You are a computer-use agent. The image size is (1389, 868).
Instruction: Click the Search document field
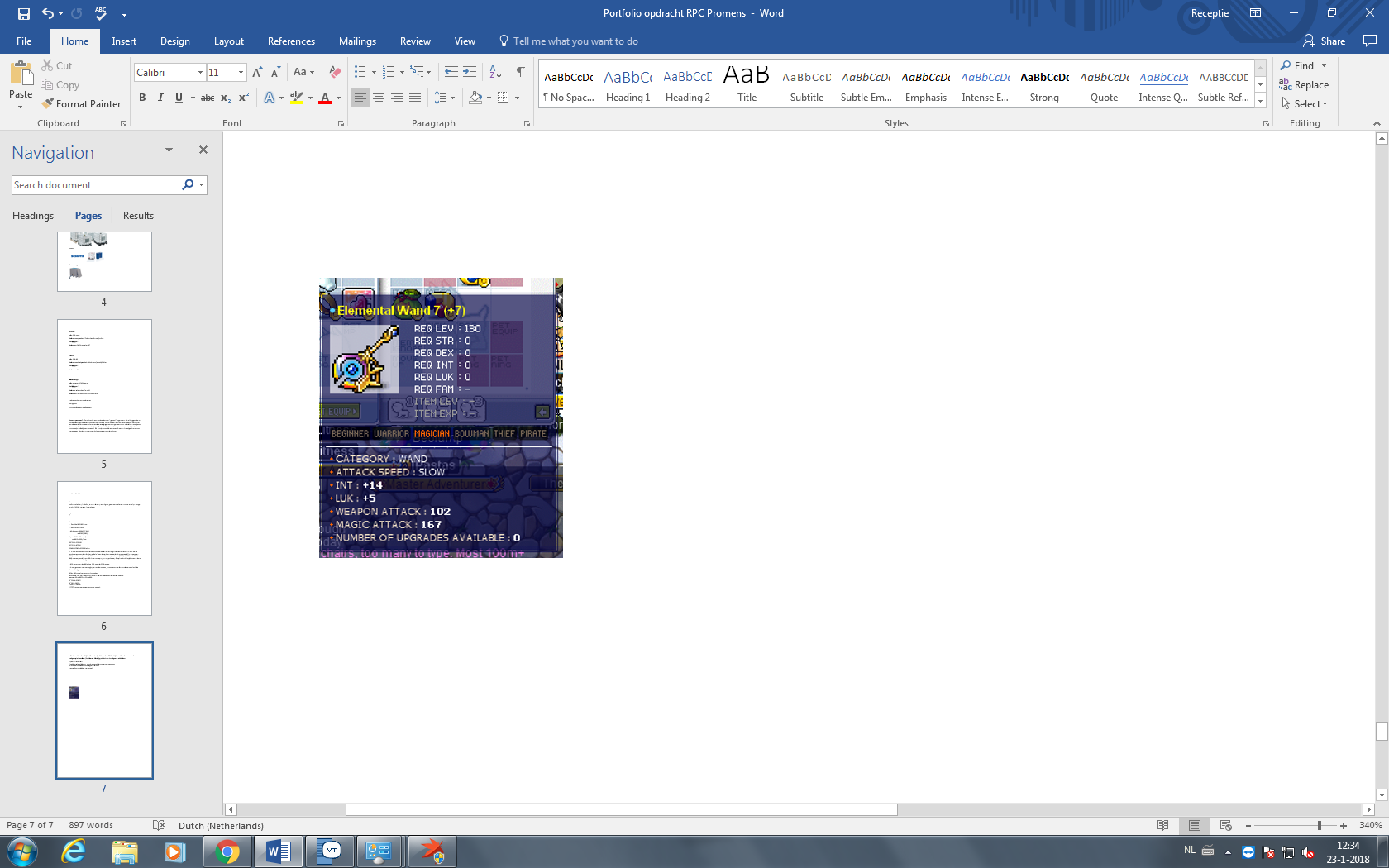click(96, 185)
